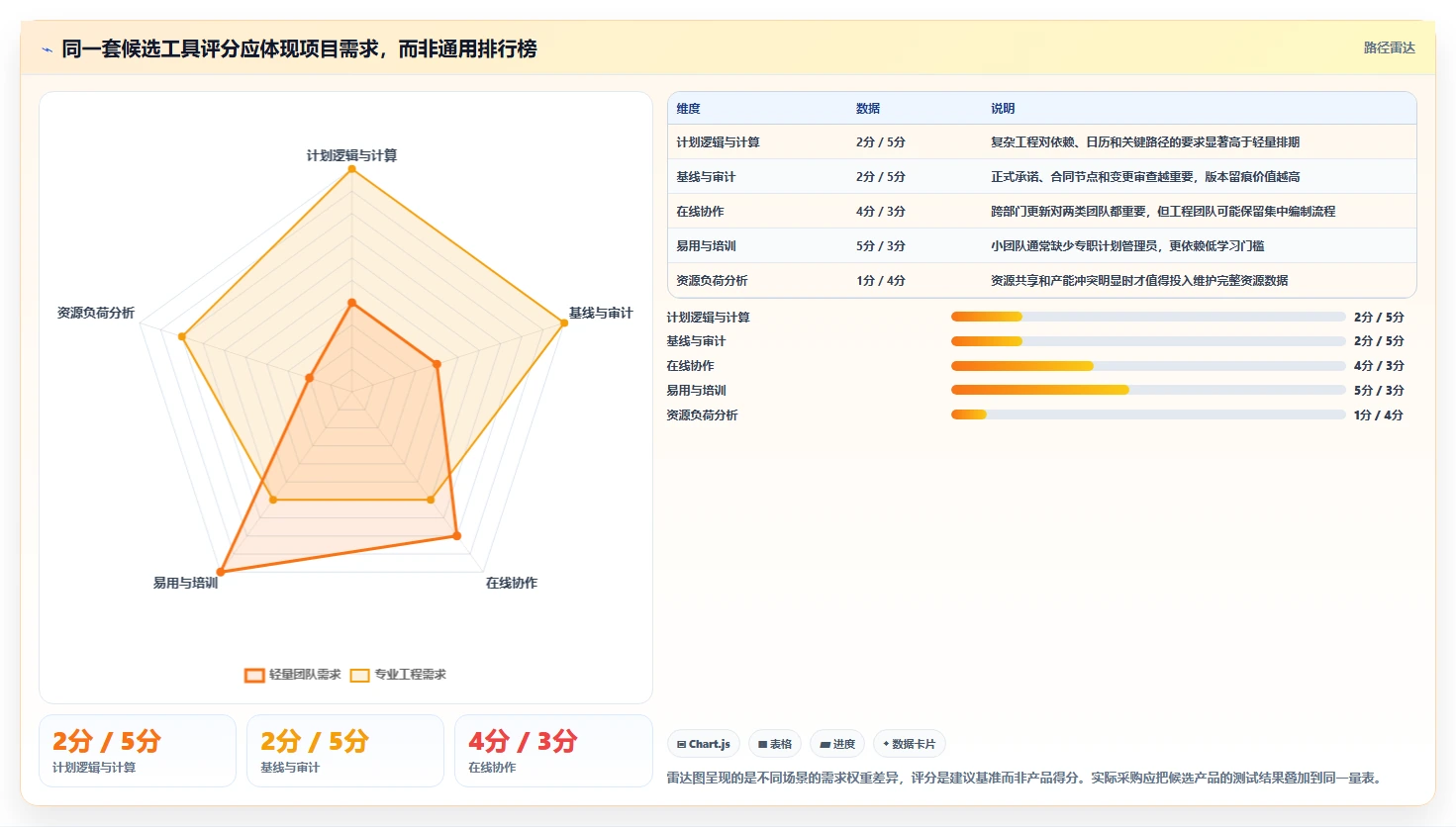1456x827 pixels.
Task: Click the 说明 column header
Action: click(1003, 109)
